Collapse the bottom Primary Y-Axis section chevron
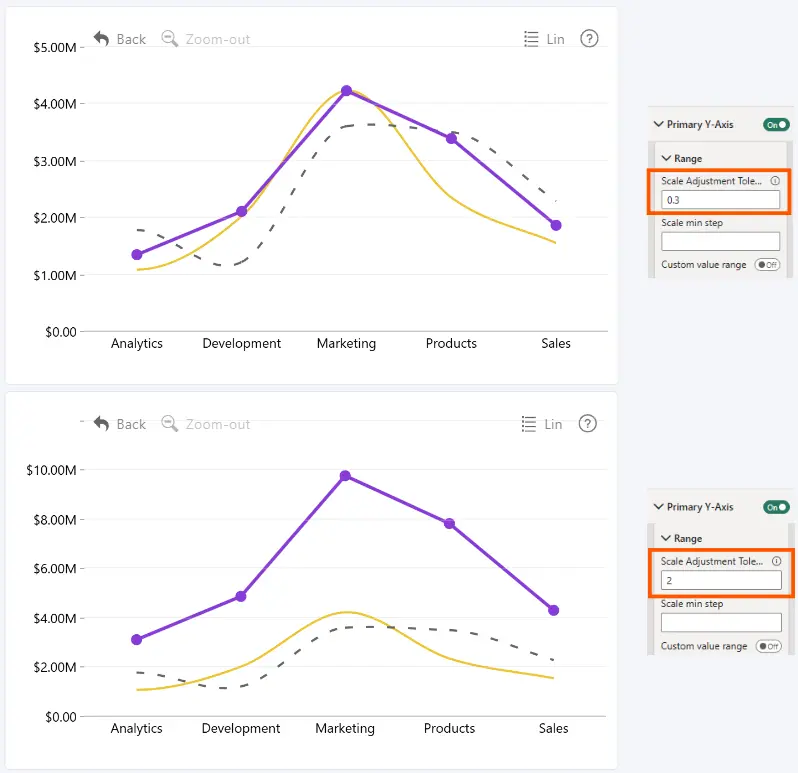The width and height of the screenshot is (798, 773). pos(659,506)
